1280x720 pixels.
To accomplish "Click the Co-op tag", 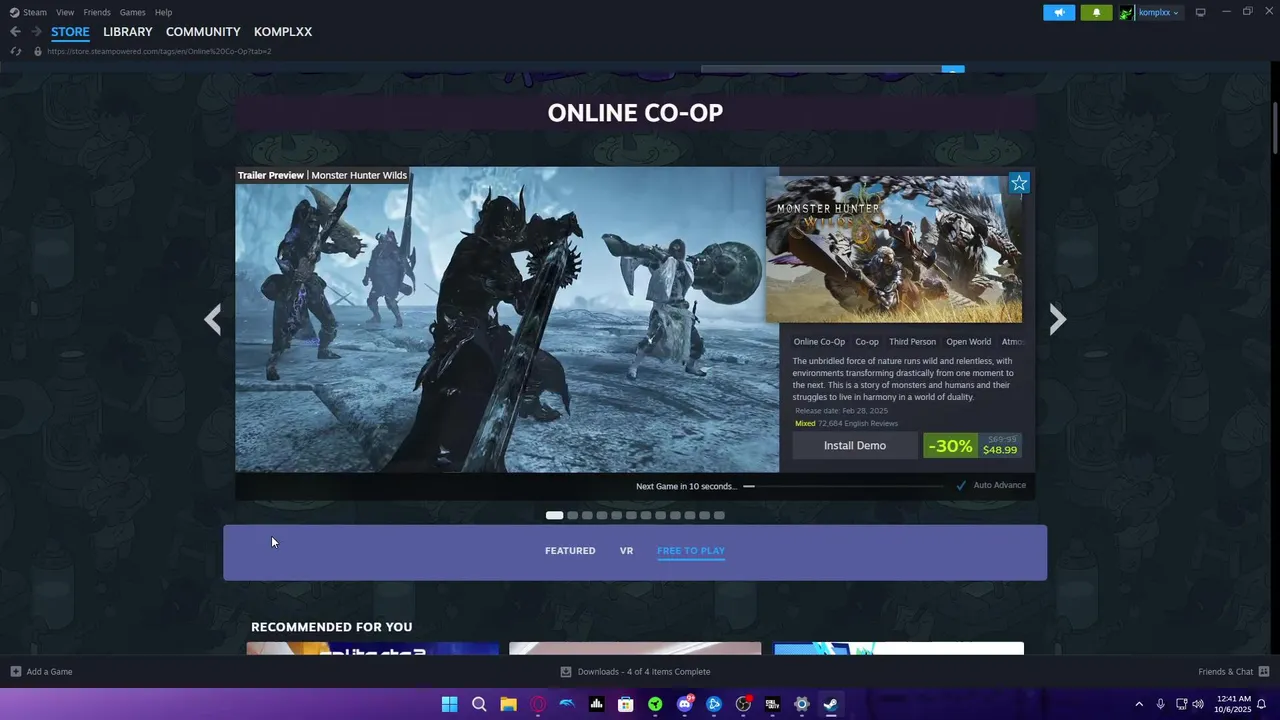I will (867, 342).
